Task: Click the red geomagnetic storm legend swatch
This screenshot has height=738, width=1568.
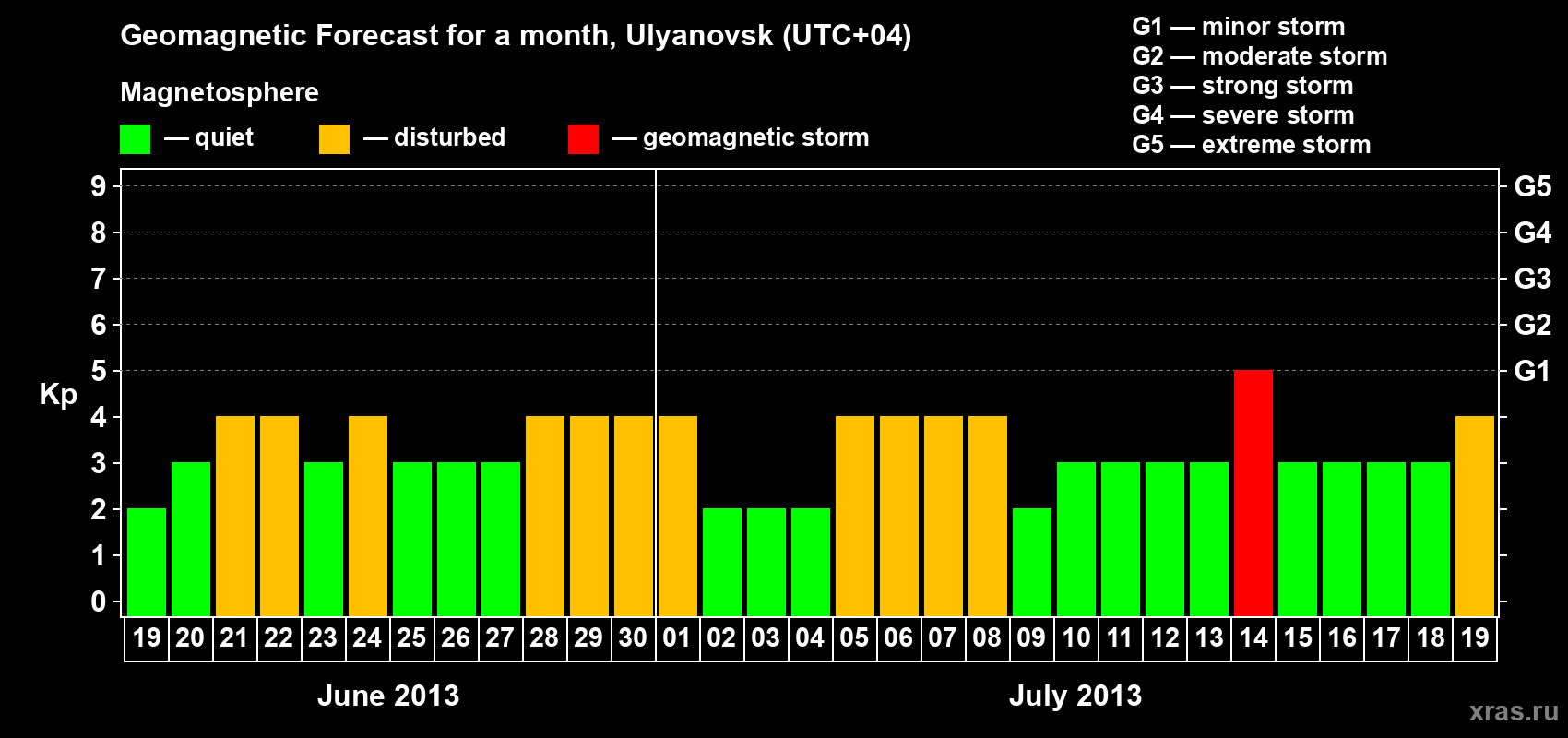Action: coord(584,139)
